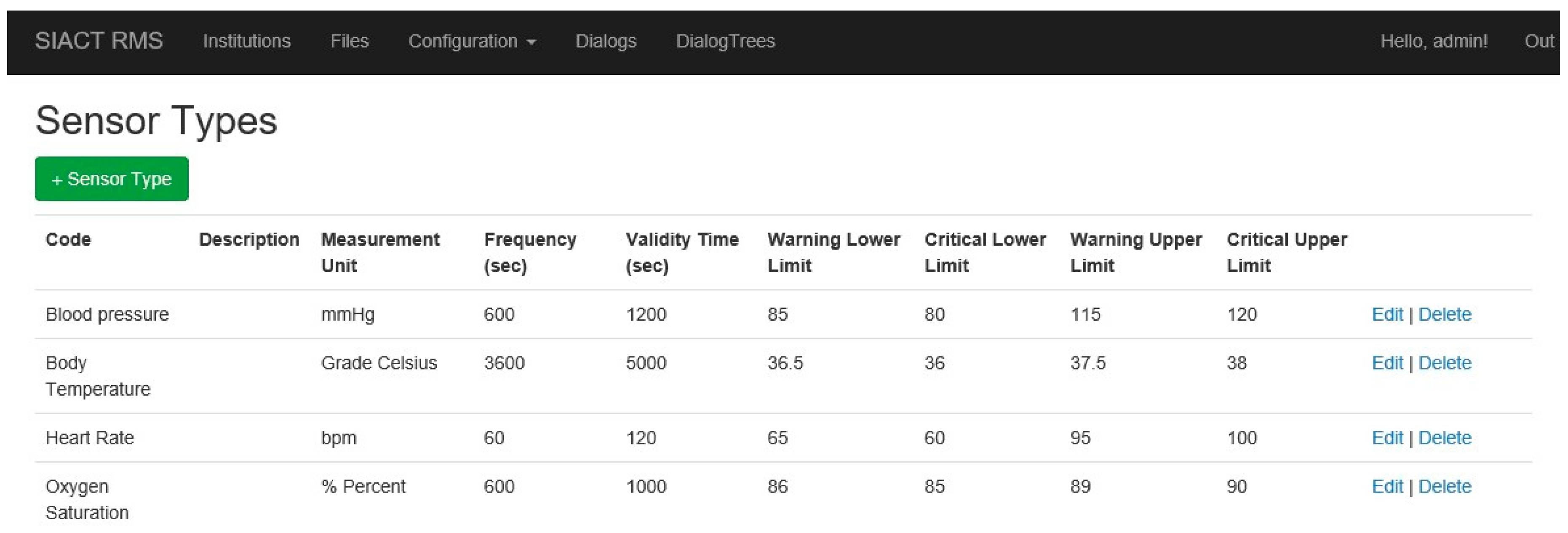Edit the Body Temperature sensor type
1568x533 pixels.
coord(1386,363)
